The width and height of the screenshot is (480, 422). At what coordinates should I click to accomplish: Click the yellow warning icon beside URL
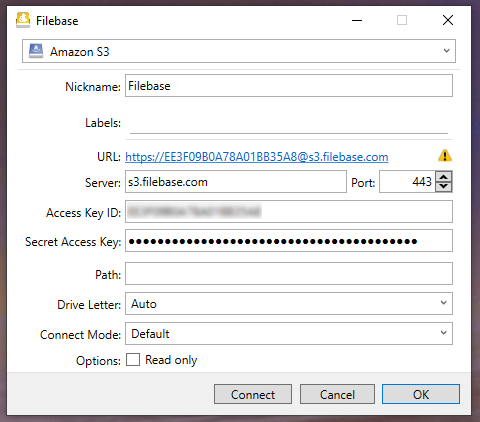pos(445,156)
